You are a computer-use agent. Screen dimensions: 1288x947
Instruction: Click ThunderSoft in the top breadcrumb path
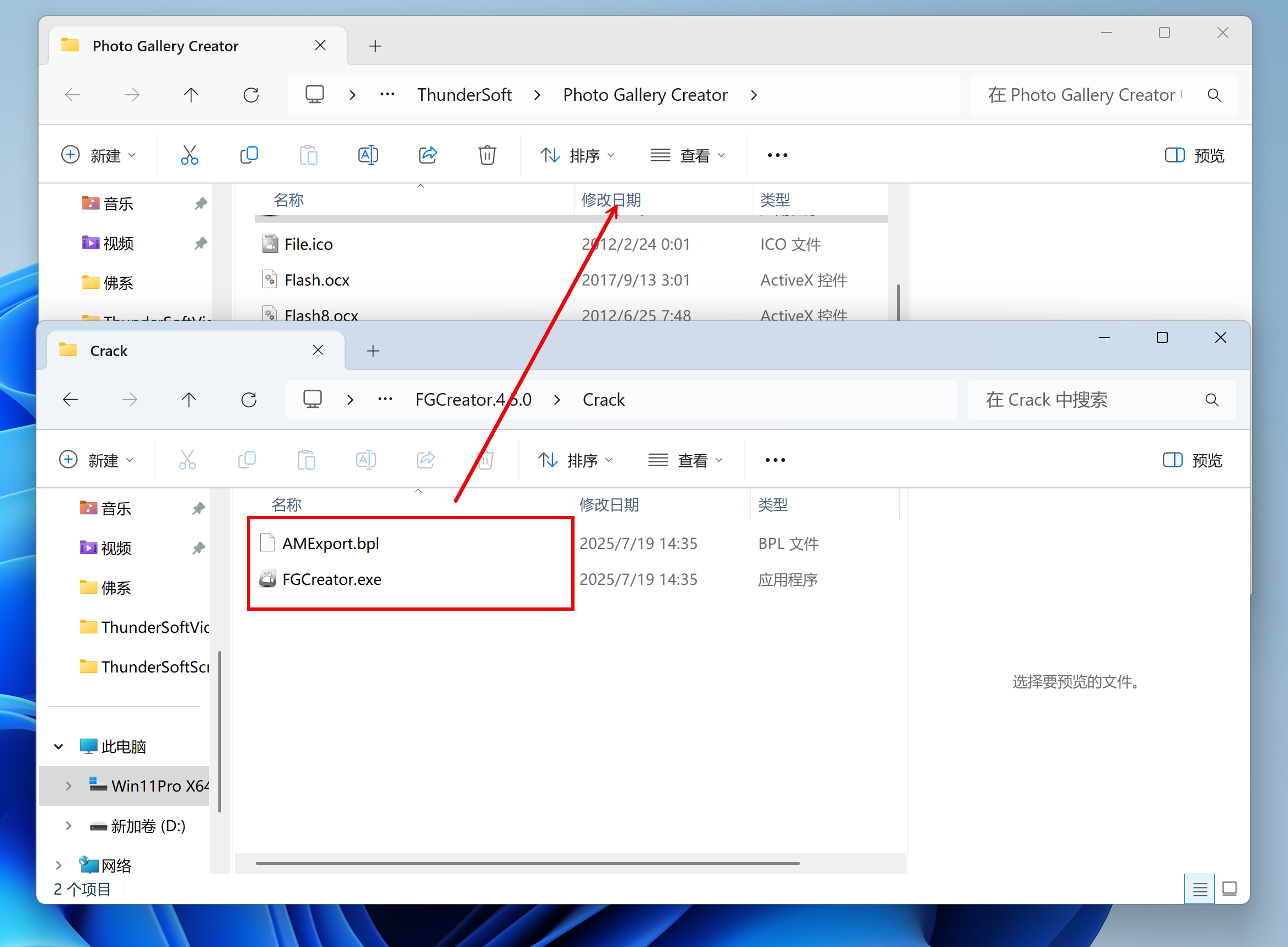[x=464, y=95]
